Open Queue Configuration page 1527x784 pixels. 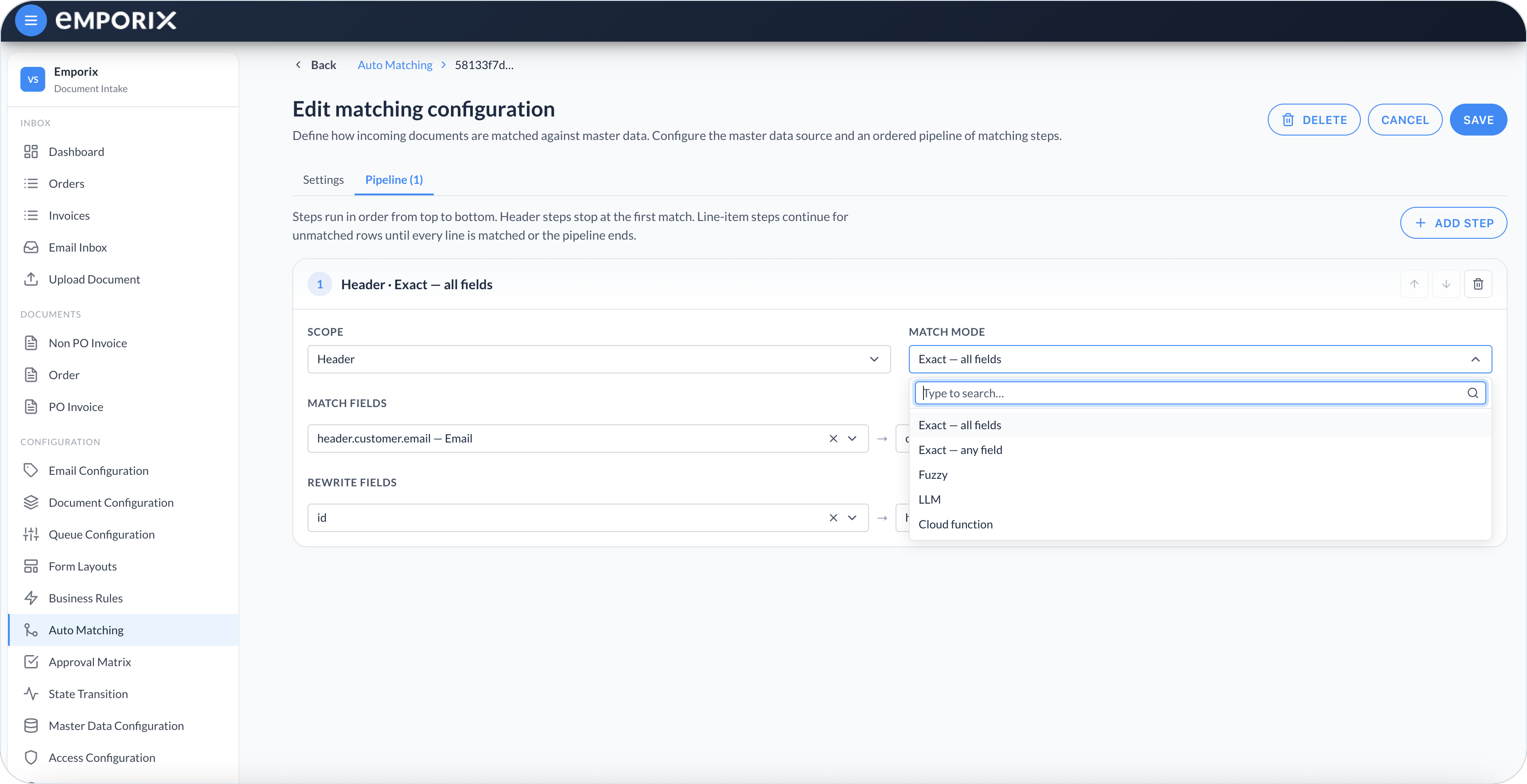click(x=123, y=535)
